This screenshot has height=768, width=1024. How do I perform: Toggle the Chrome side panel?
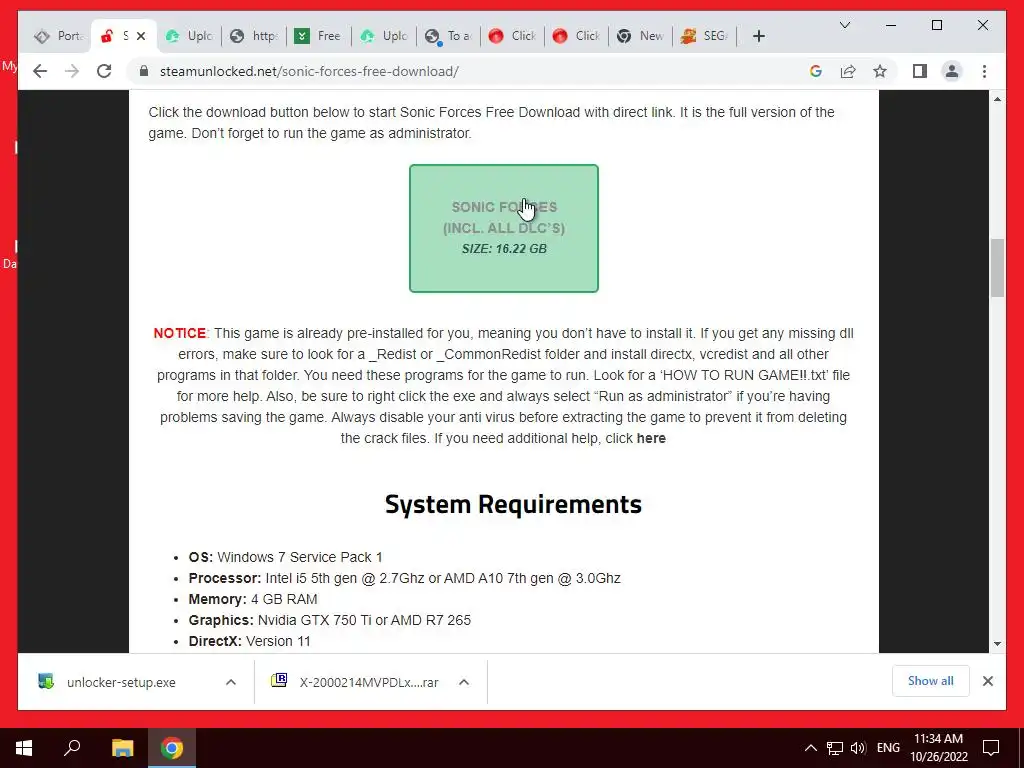pos(920,71)
